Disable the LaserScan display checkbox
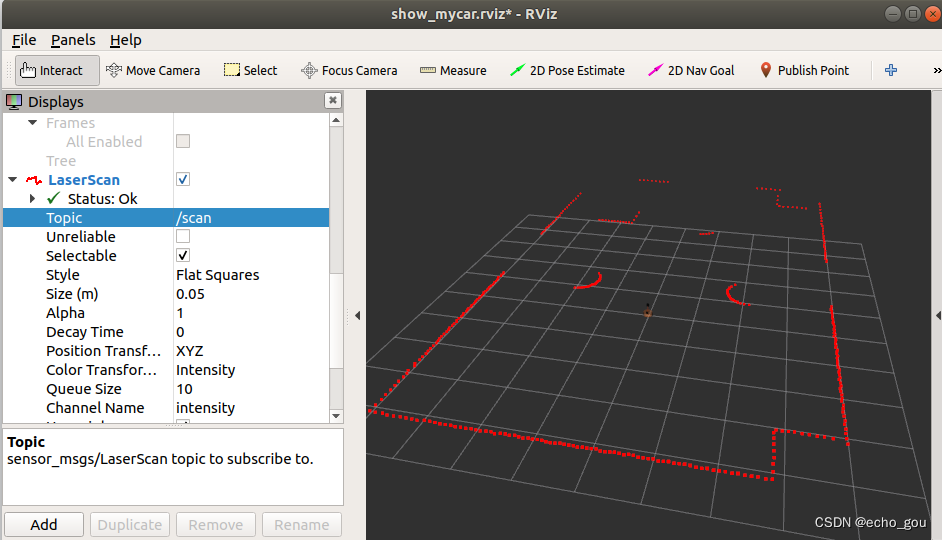This screenshot has width=942, height=540. [183, 179]
